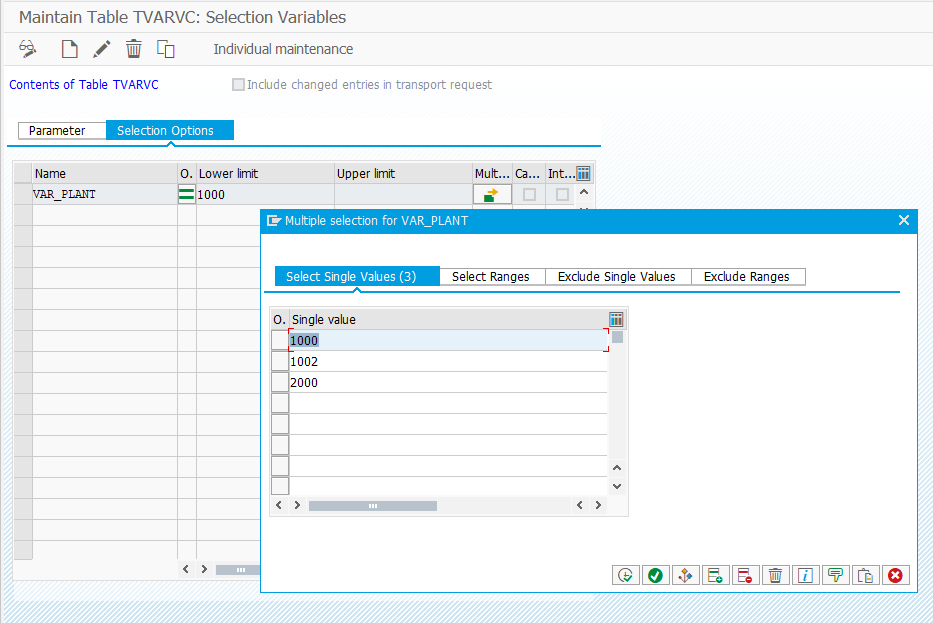Toggle display/change mode with glasses icon

26,48
